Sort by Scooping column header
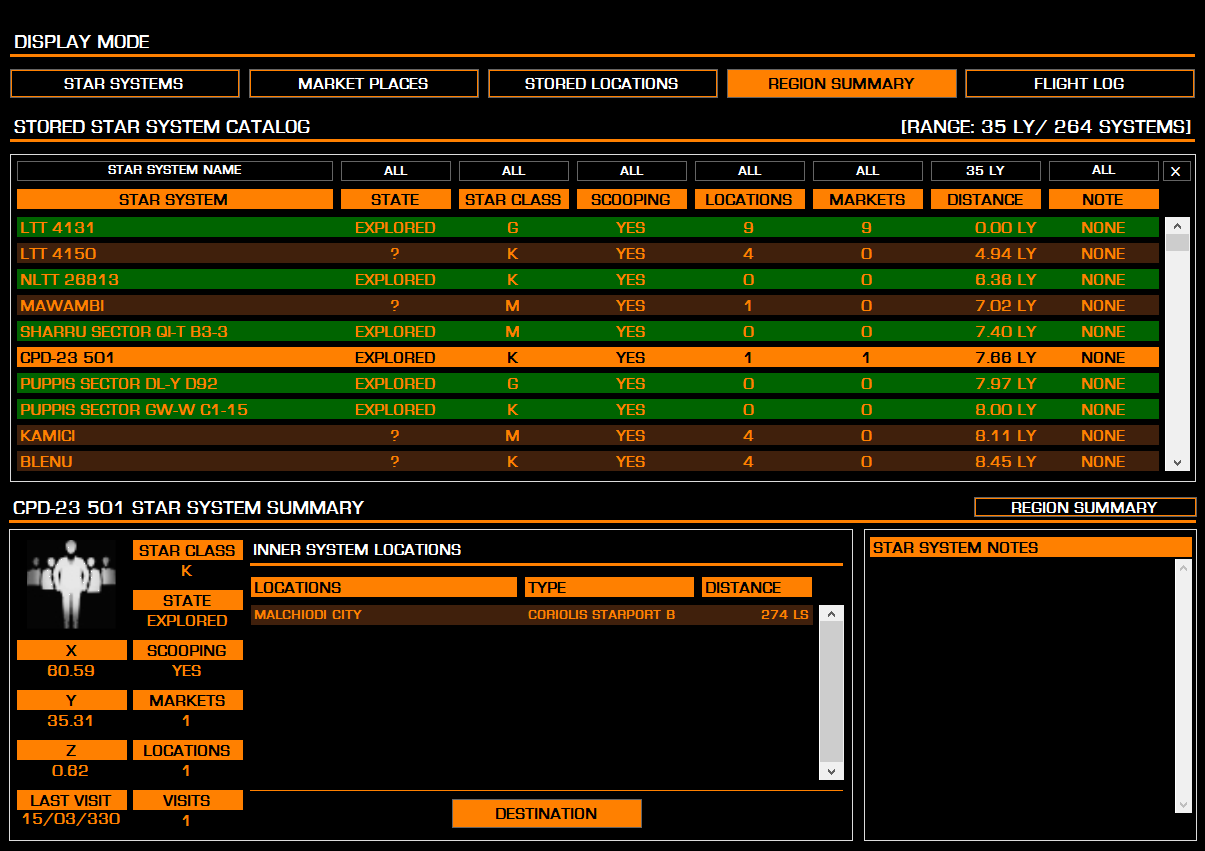The image size is (1205, 851). (x=631, y=199)
